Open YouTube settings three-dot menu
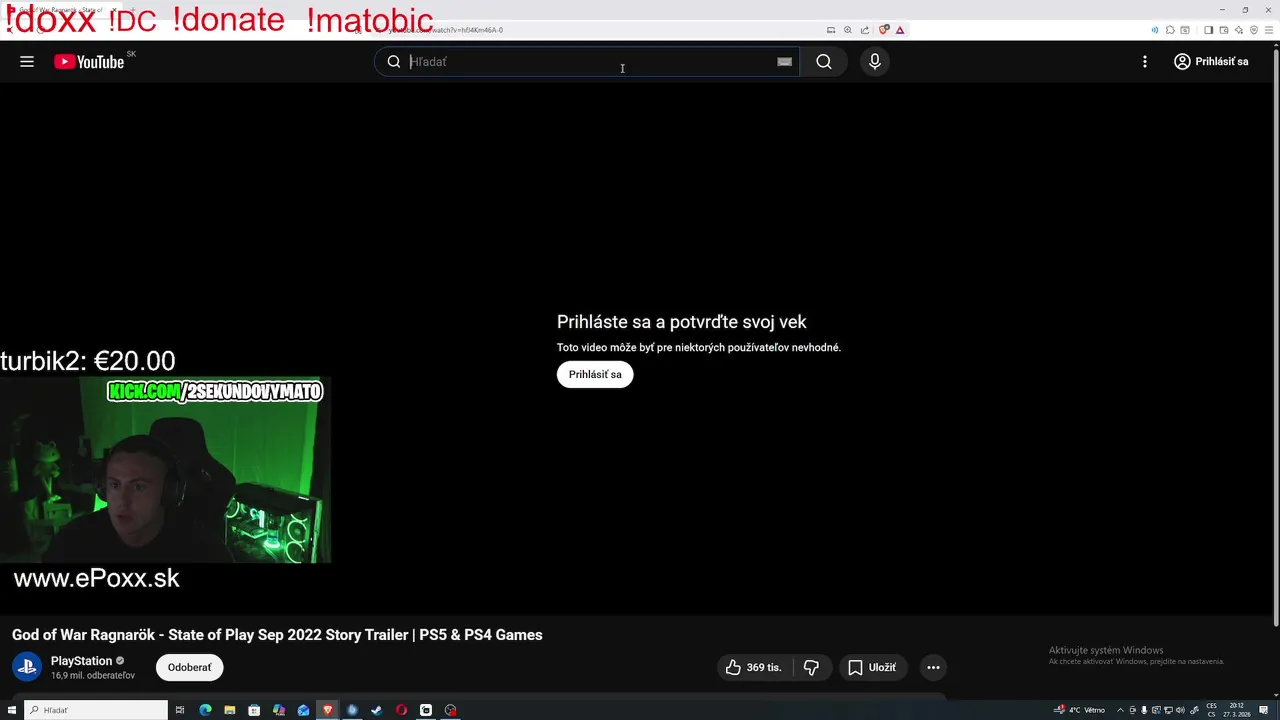Screen dimensions: 1280x720 pyautogui.click(x=1145, y=62)
